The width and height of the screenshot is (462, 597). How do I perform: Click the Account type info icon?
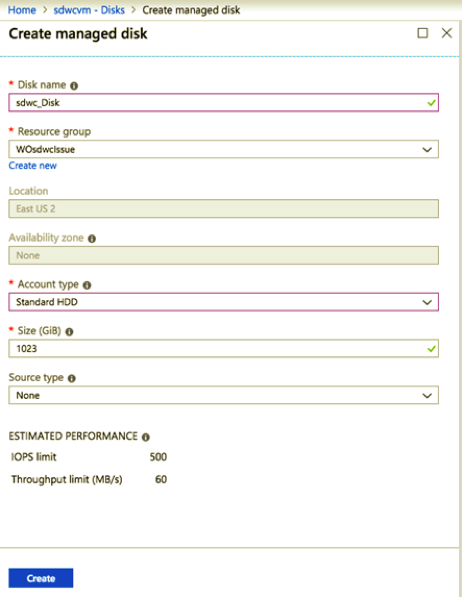87,285
